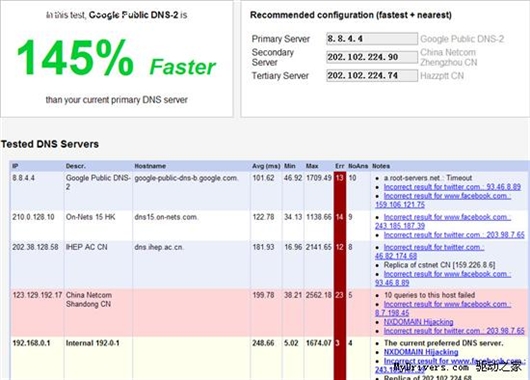Click average value 248.66

click(x=263, y=343)
